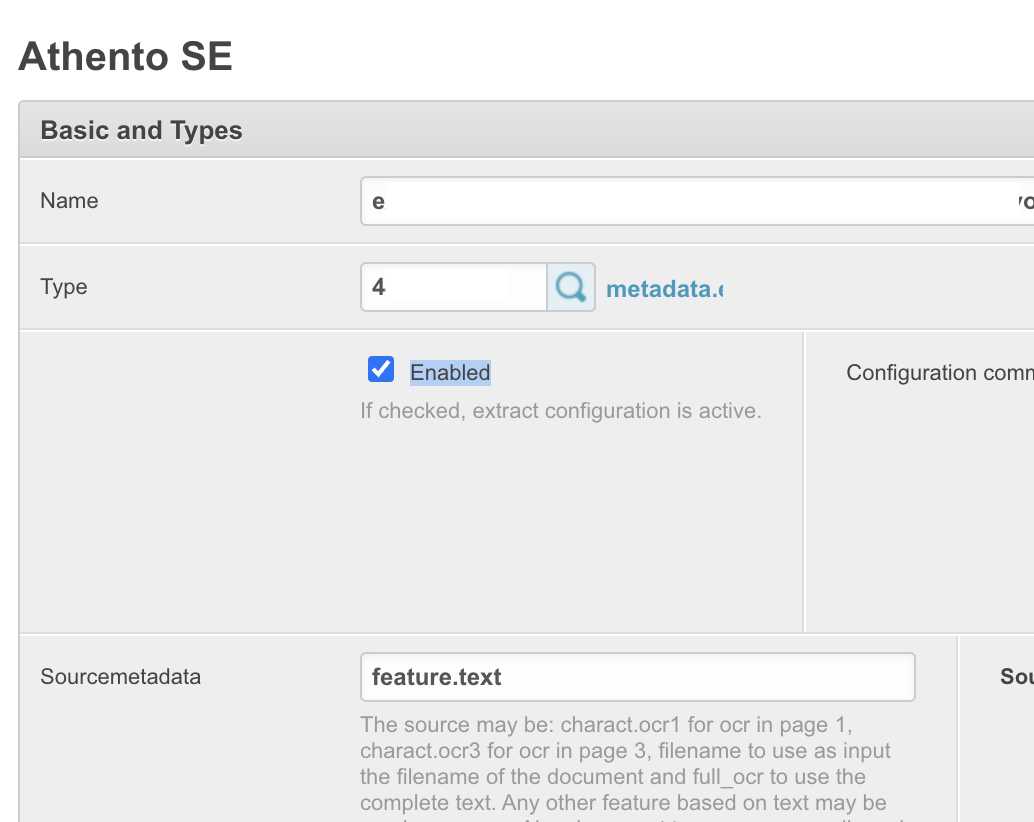Click the letter 'e' in the Name field

pos(378,202)
